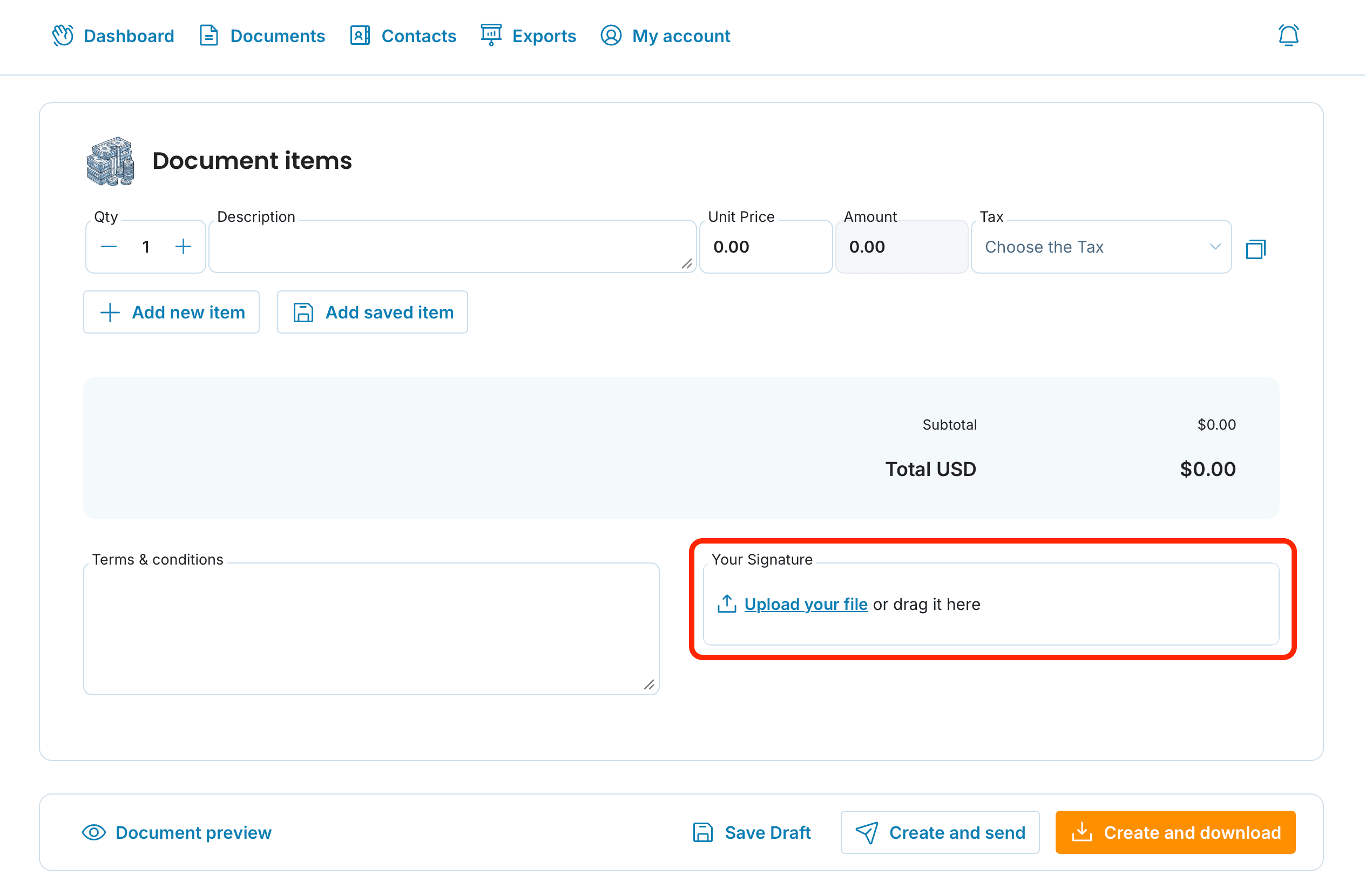This screenshot has width=1365, height=896.
Task: Click the upload arrow icon in Your Signature
Action: click(x=727, y=603)
